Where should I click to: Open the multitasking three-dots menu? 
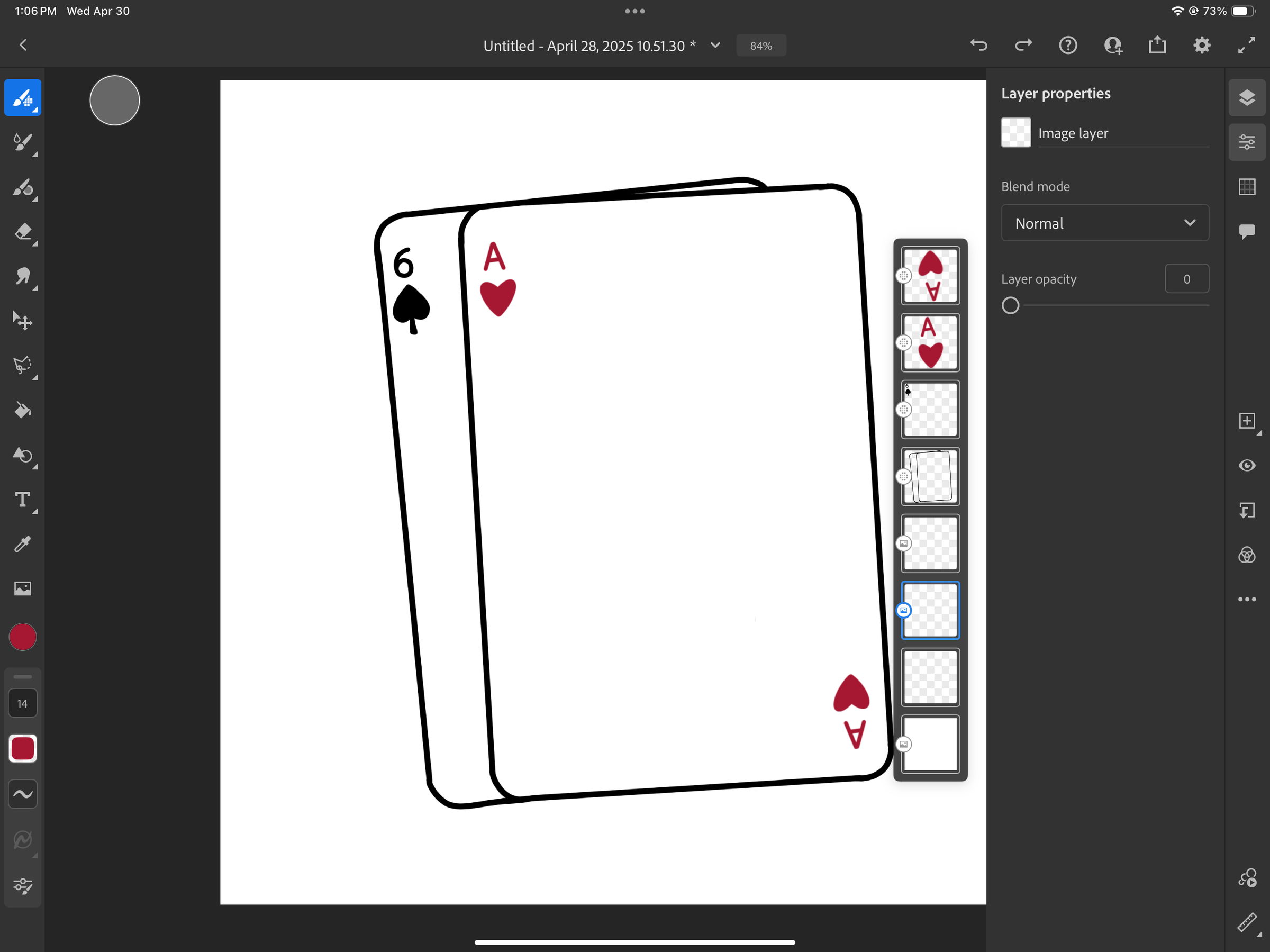point(635,11)
